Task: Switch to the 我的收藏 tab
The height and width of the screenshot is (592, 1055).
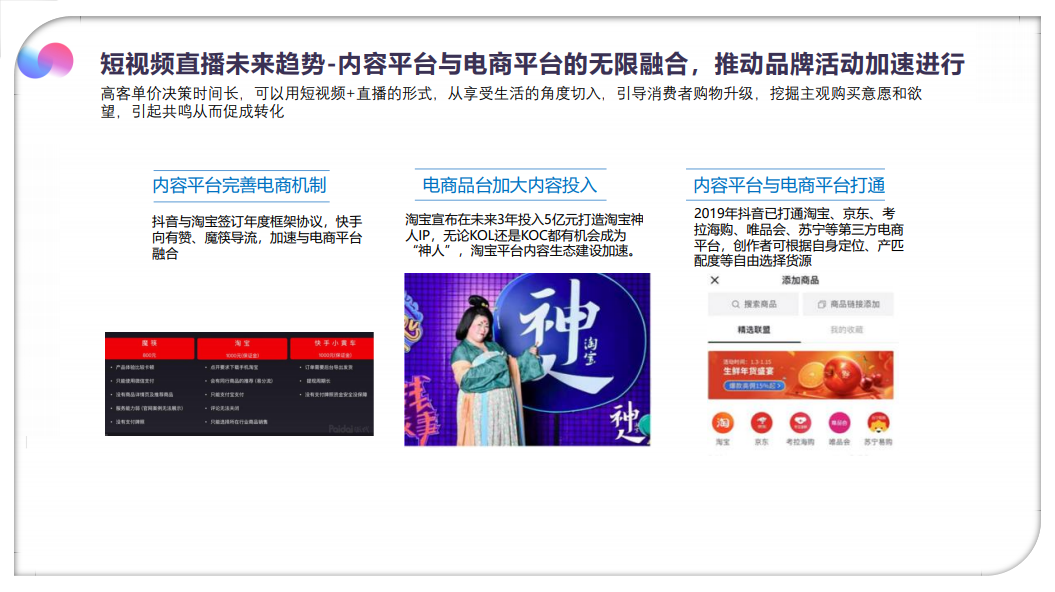Action: (846, 330)
